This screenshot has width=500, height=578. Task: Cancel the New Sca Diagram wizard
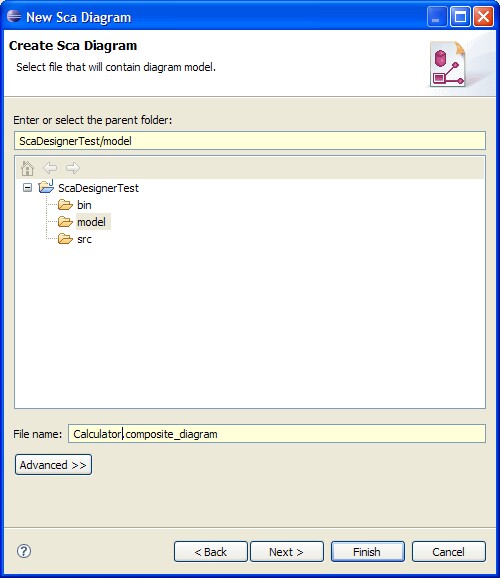click(448, 552)
